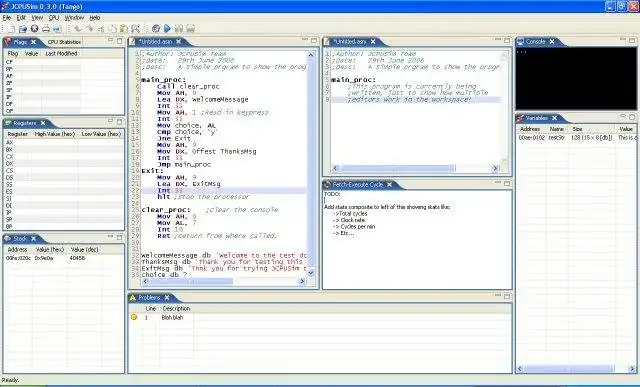Viewport: 640px width, 387px height.
Task: Click the greyed Stop toolbar icon
Action: pyautogui.click(x=190, y=29)
